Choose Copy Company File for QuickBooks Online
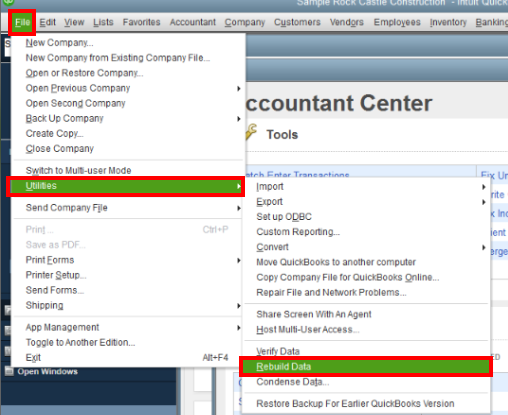508x415 pixels. point(366,277)
